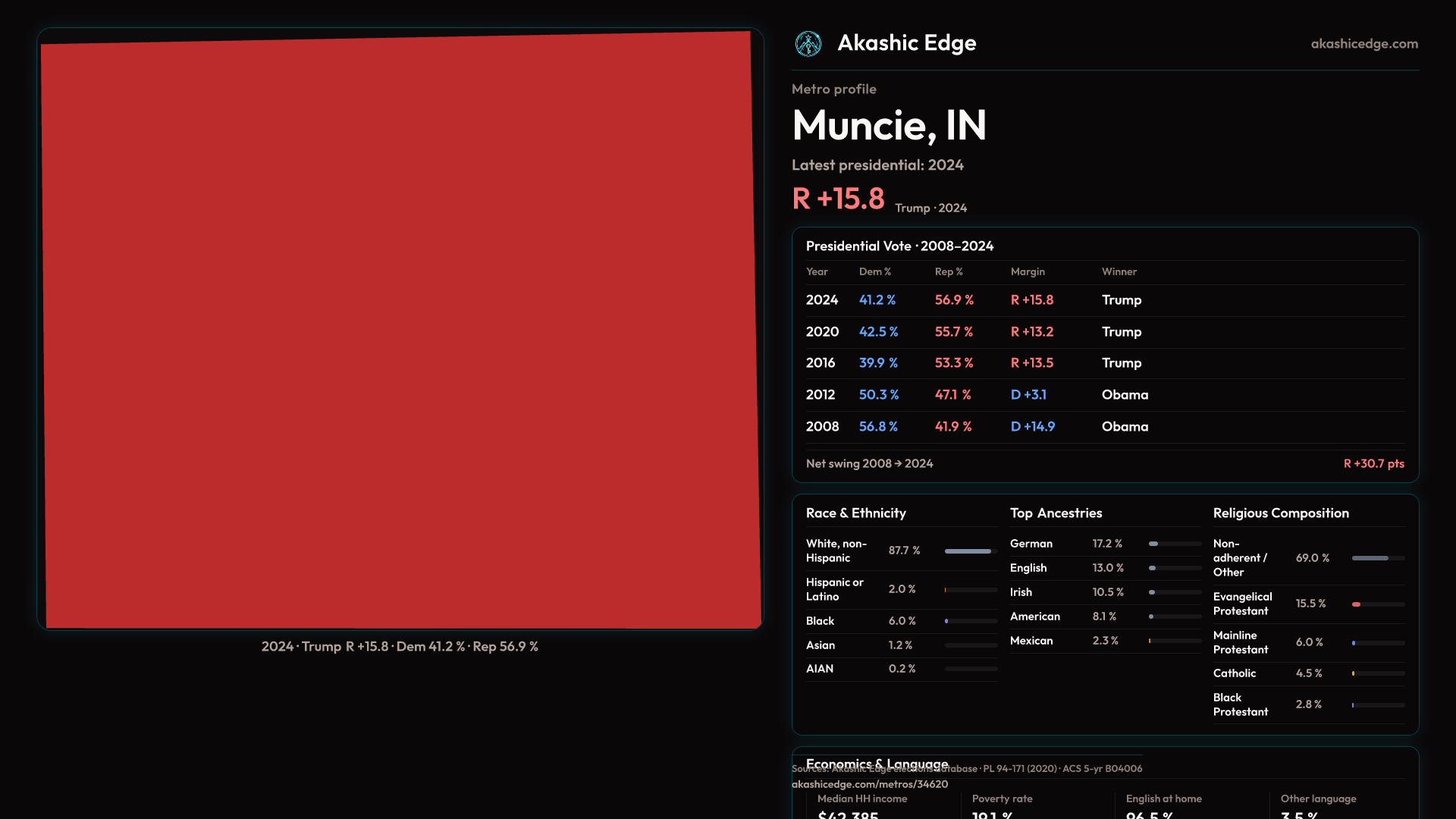The image size is (1456, 819).
Task: Click the Non-adherent / Other bar
Action: pos(1377,558)
